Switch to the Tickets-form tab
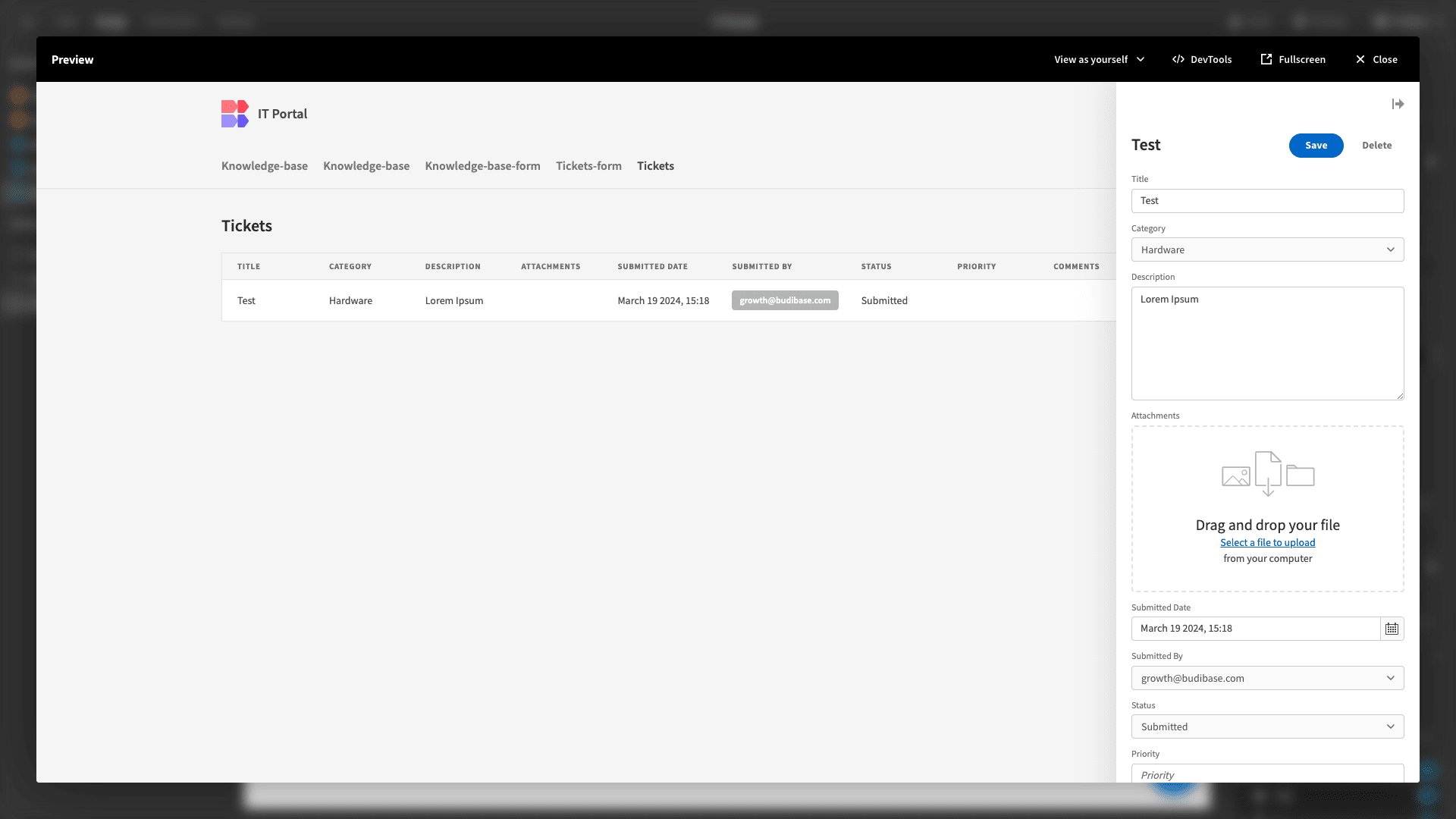This screenshot has width=1456, height=819. pyautogui.click(x=589, y=166)
